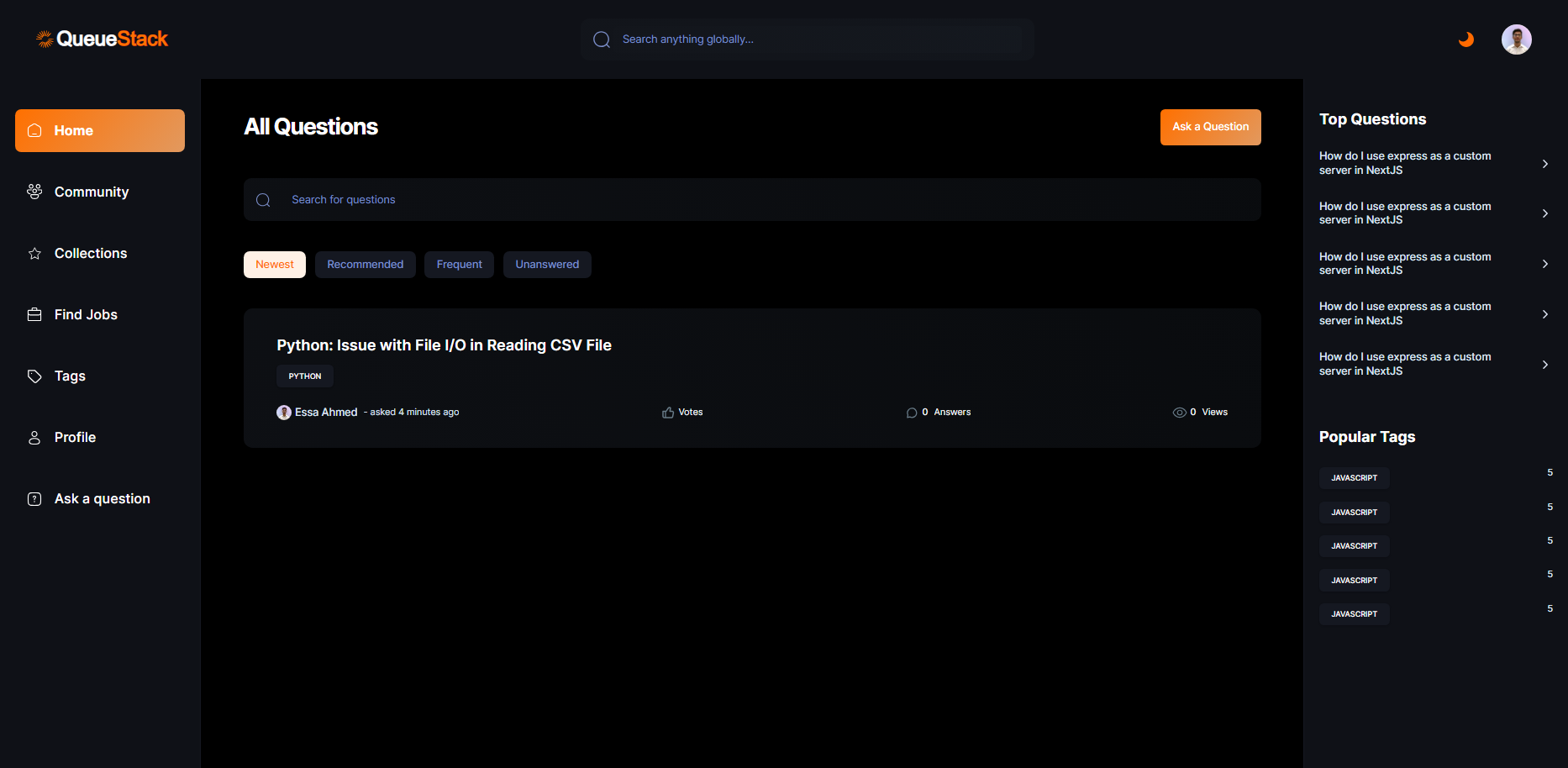Viewport: 1568px width, 768px height.
Task: Click the Answers speech bubble icon
Action: (x=912, y=413)
